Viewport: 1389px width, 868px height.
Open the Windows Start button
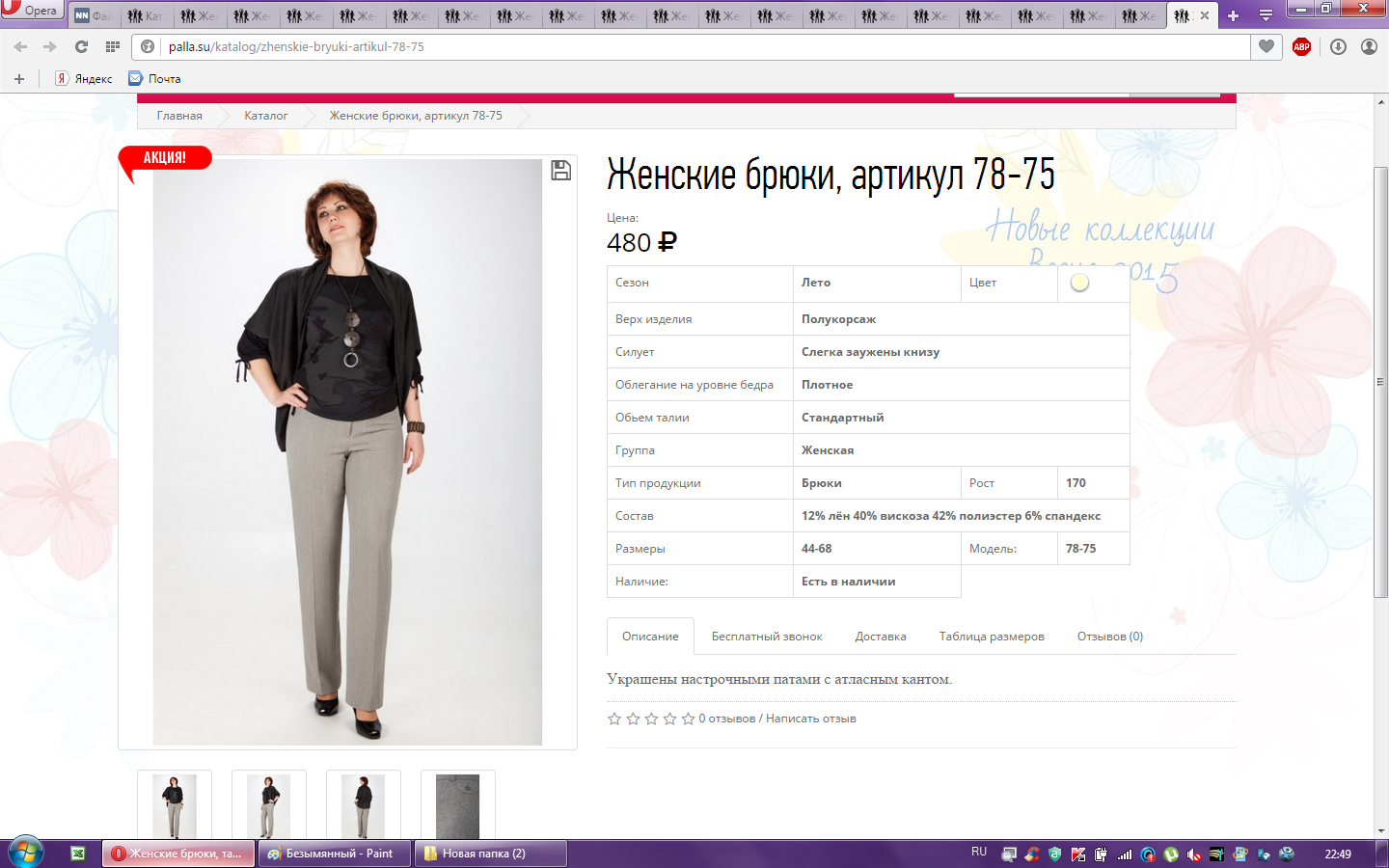tap(26, 853)
